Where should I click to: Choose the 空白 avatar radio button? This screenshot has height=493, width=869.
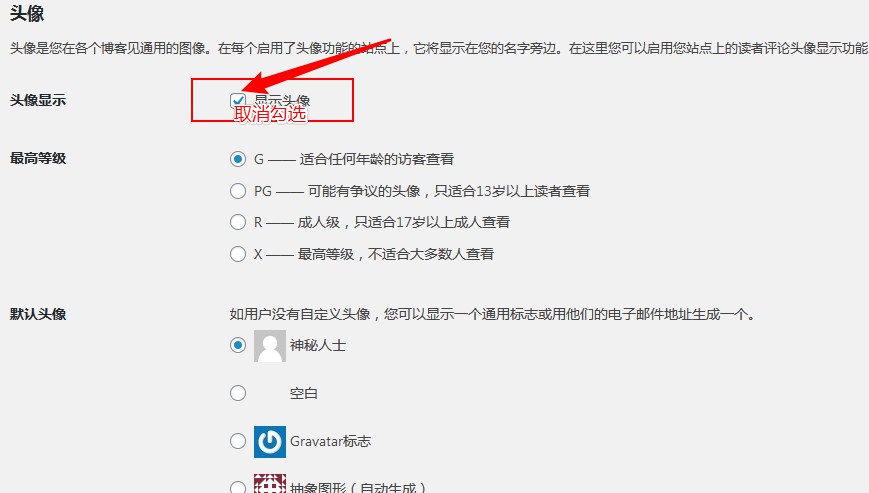click(238, 393)
